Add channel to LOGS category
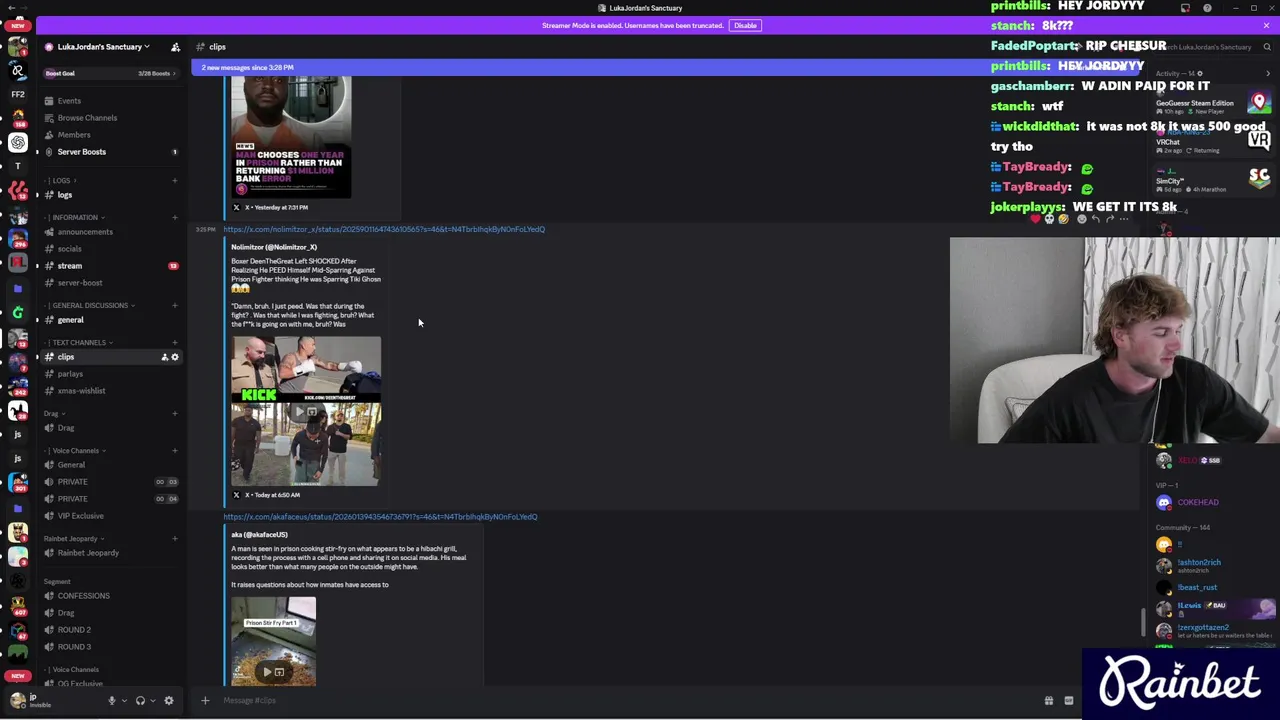Viewport: 1280px width, 720px height. pyautogui.click(x=175, y=181)
